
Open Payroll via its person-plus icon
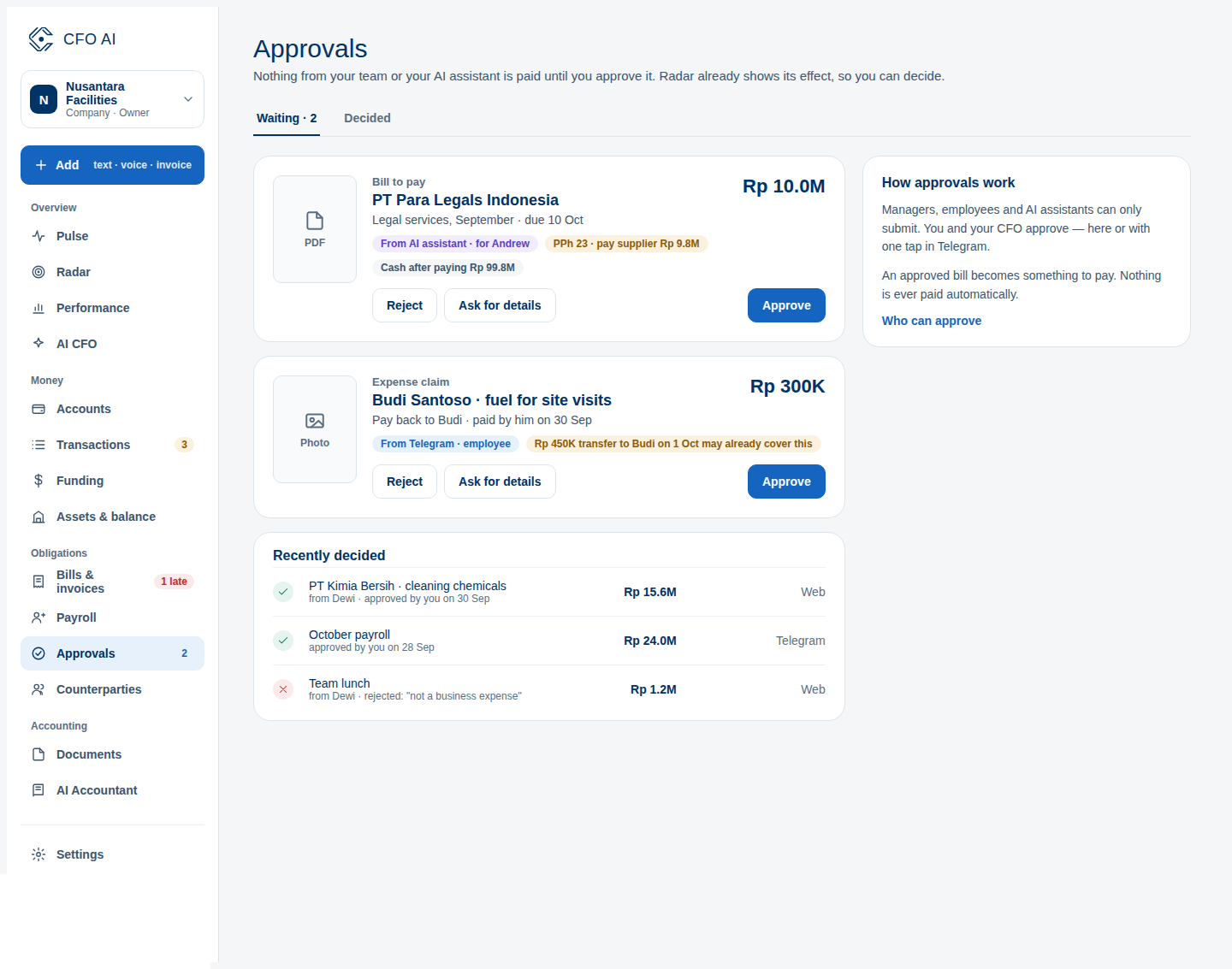click(38, 617)
